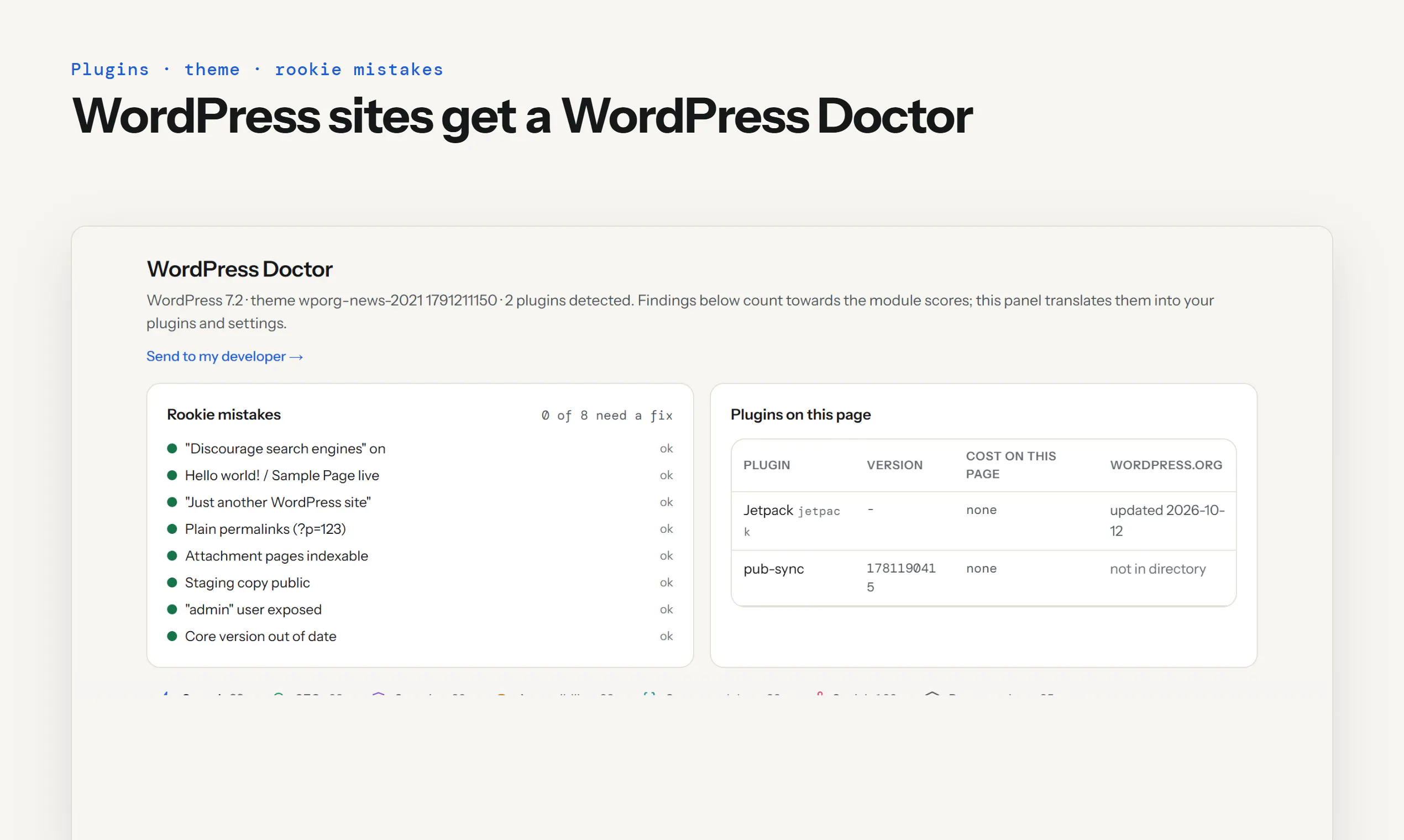The image size is (1404, 840).
Task: Click the '"Just another WordPress site"' label
Action: coord(278,502)
